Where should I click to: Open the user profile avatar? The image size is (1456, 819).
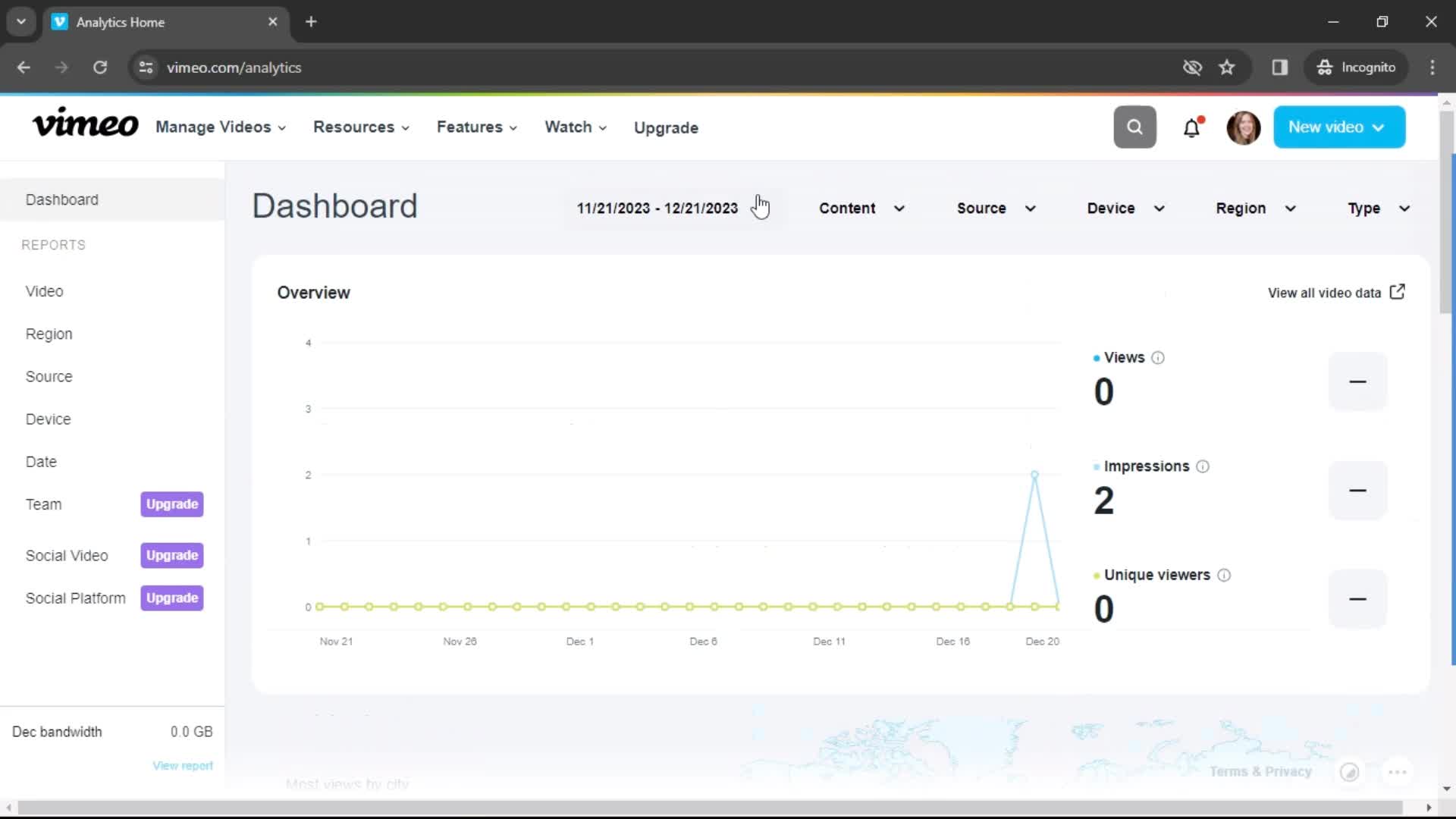[x=1244, y=127]
